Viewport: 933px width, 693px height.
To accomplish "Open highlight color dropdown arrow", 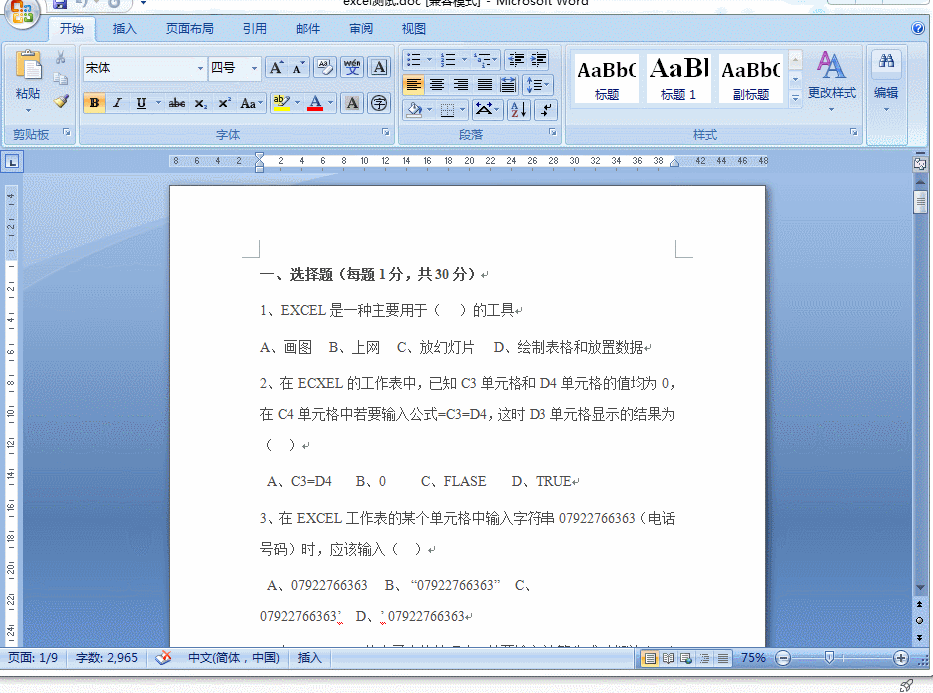I will tap(297, 103).
